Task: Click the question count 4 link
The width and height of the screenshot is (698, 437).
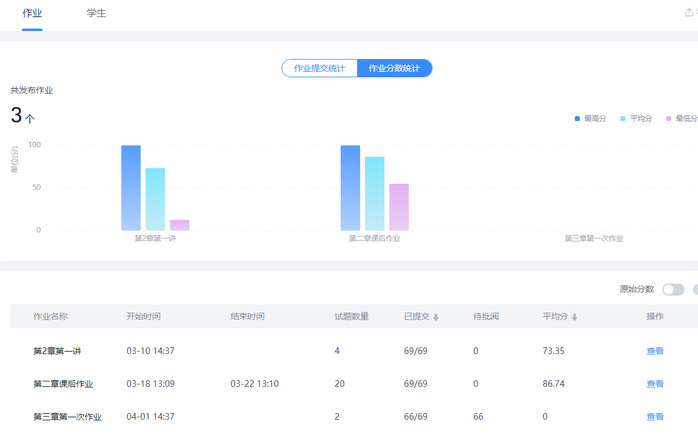Action: click(x=337, y=351)
